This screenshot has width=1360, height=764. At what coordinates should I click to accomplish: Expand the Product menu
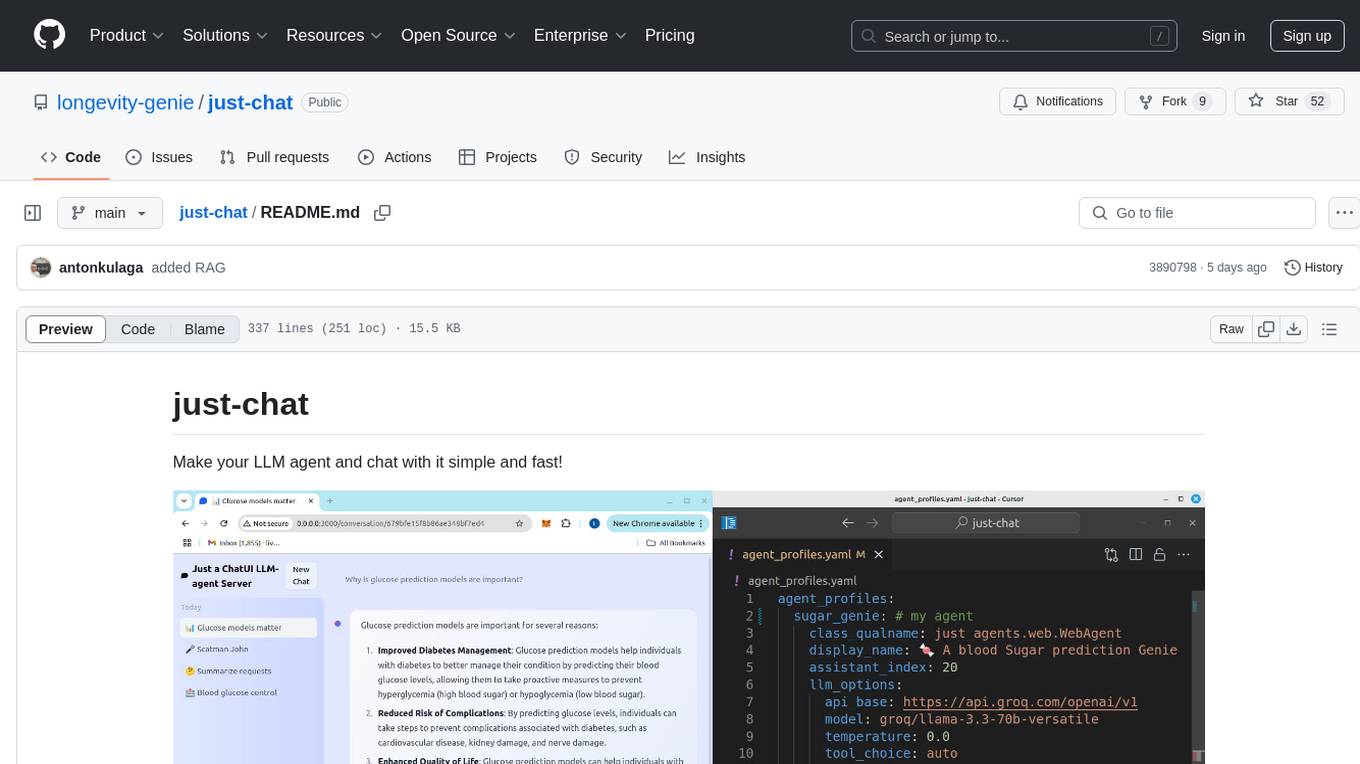[x=127, y=35]
